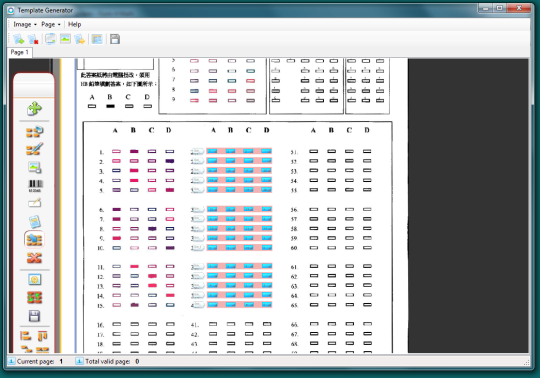Click the Total valid page status icon
The height and width of the screenshot is (378, 540).
click(x=79, y=361)
